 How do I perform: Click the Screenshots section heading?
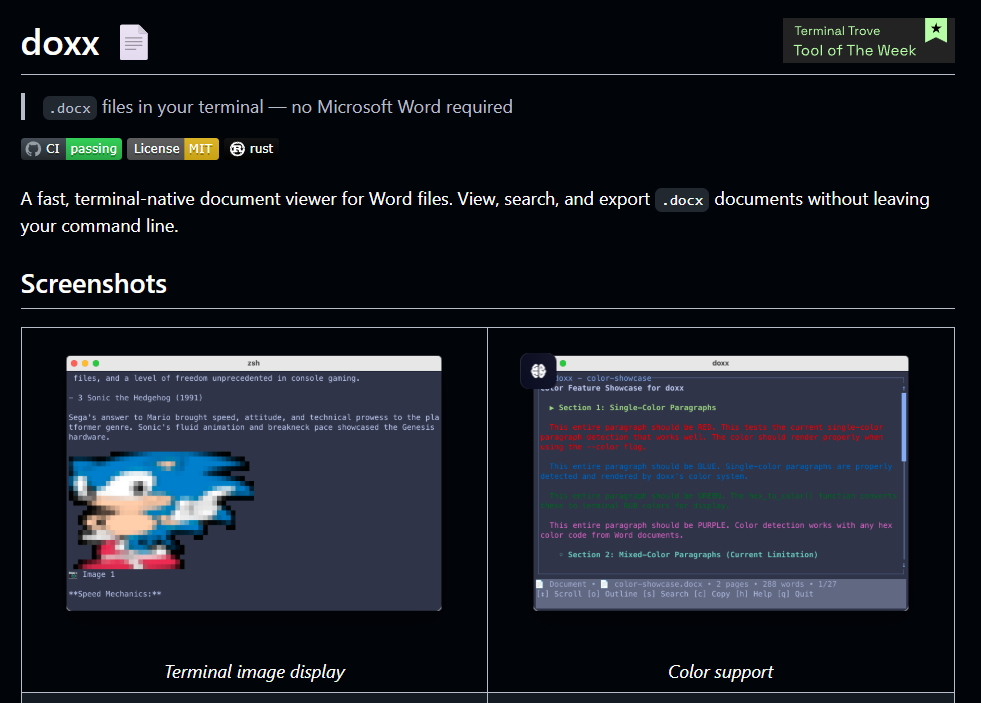tap(94, 284)
